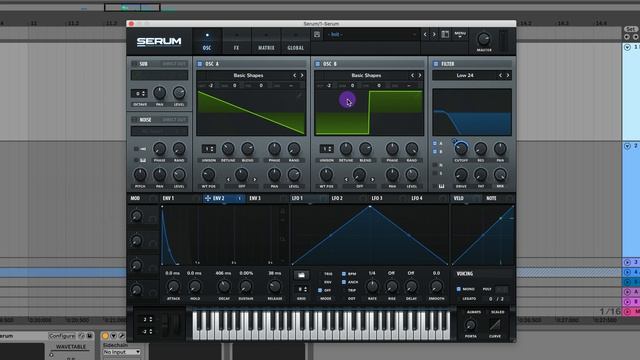Click the save preset floppy disk icon
The height and width of the screenshot is (360, 640).
(x=317, y=35)
